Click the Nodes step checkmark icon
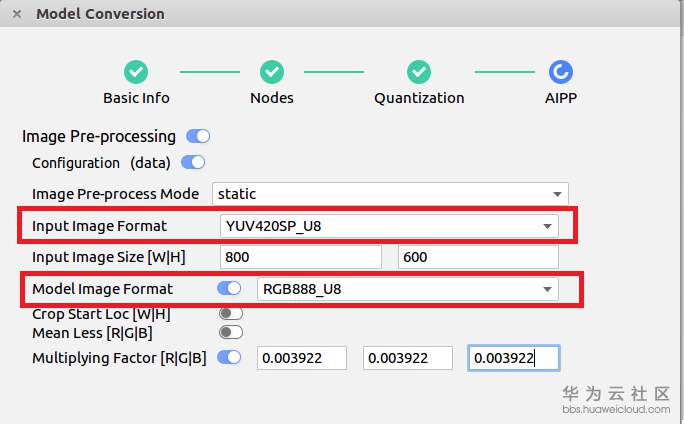The width and height of the screenshot is (684, 424). click(x=272, y=72)
